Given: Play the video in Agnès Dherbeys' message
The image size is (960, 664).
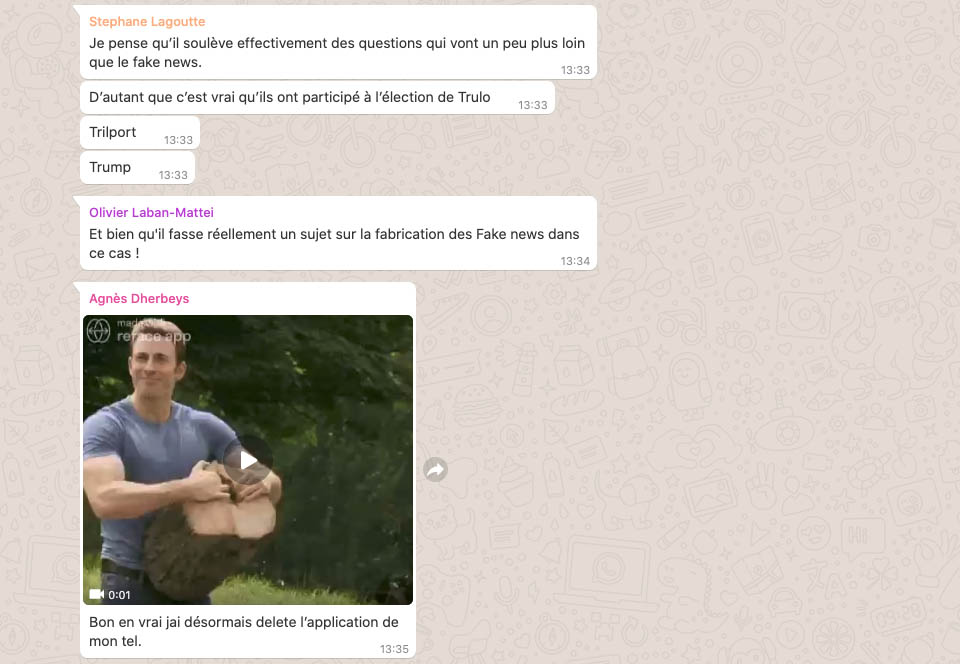Looking at the screenshot, I should pos(248,460).
